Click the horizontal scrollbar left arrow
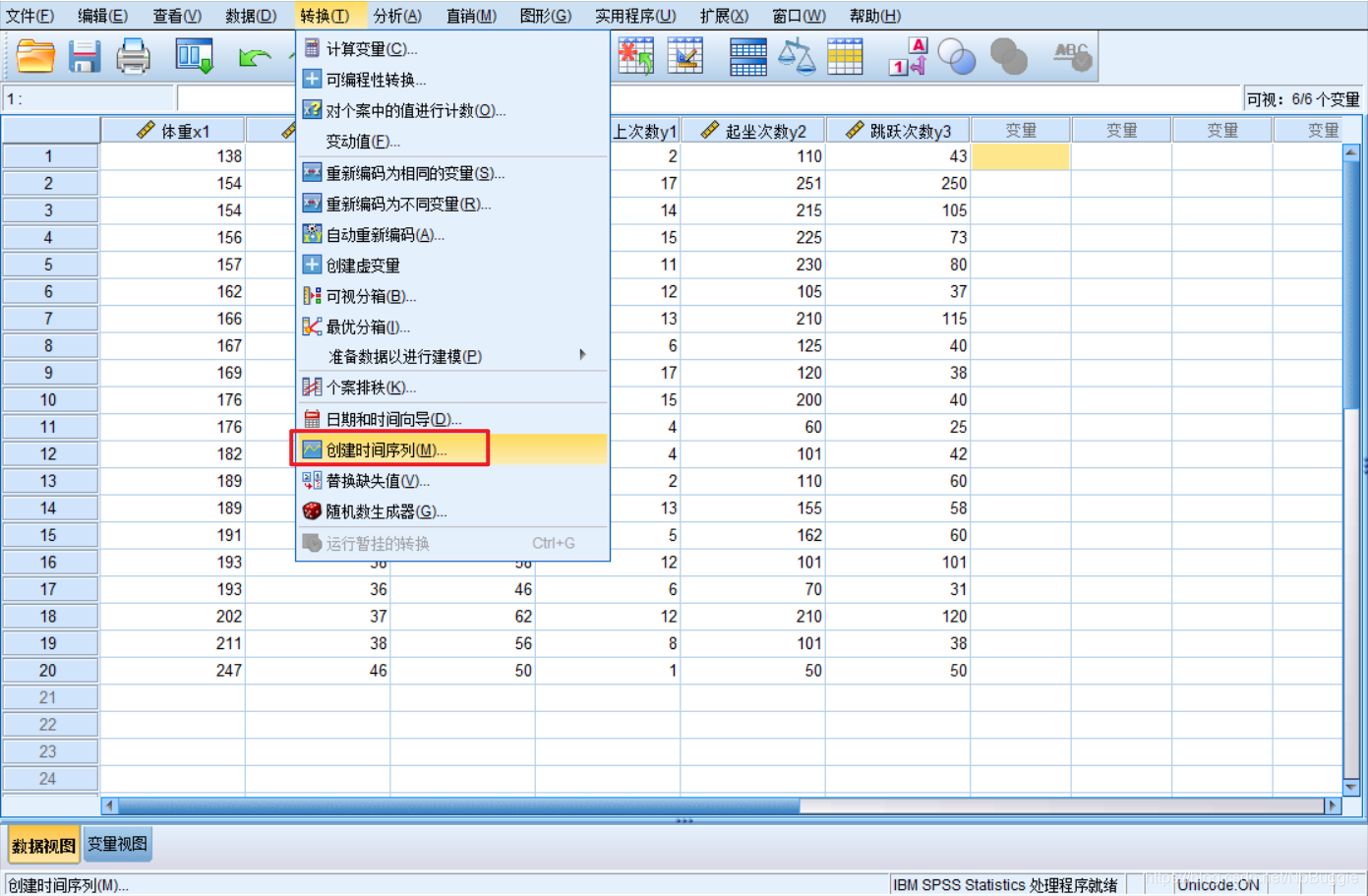The height and width of the screenshot is (896, 1368). click(109, 806)
